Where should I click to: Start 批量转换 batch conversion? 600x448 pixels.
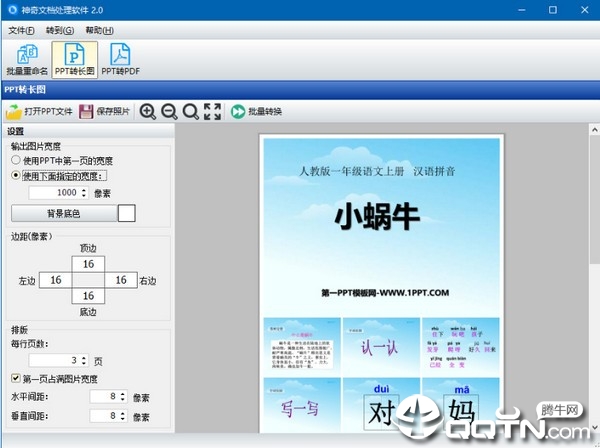[256, 112]
